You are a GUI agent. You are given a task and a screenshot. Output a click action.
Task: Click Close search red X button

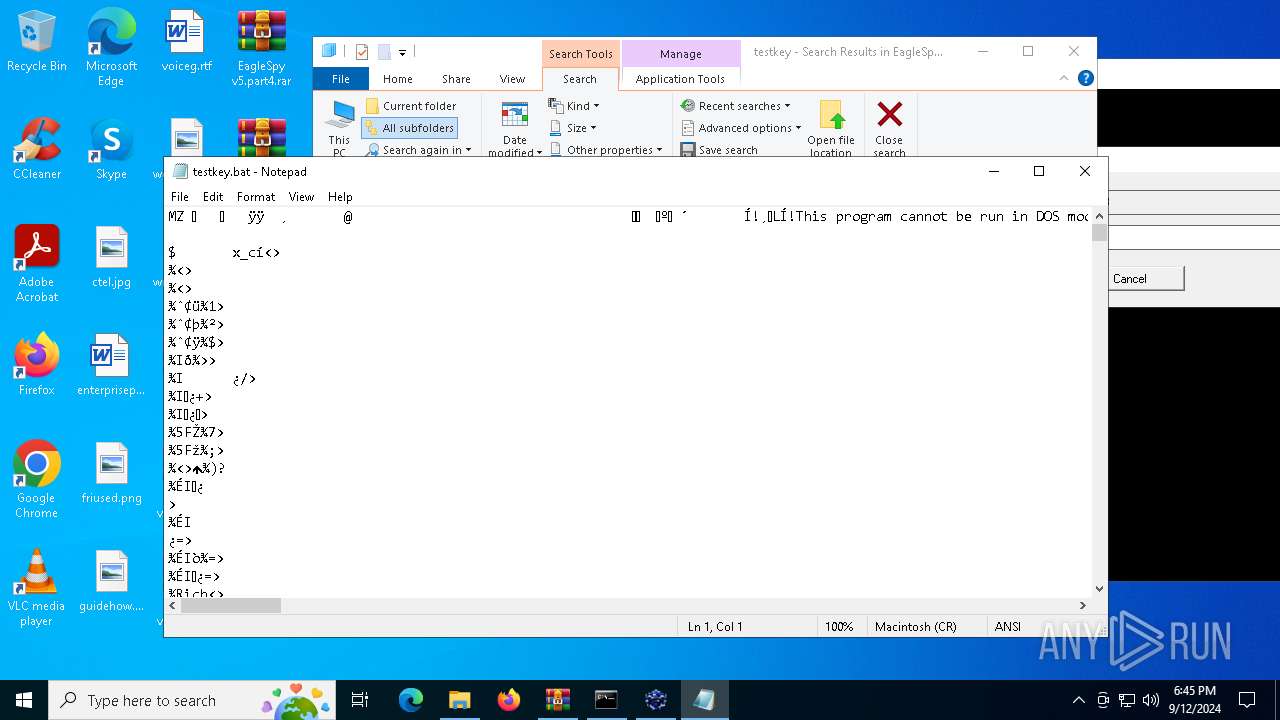pyautogui.click(x=889, y=128)
